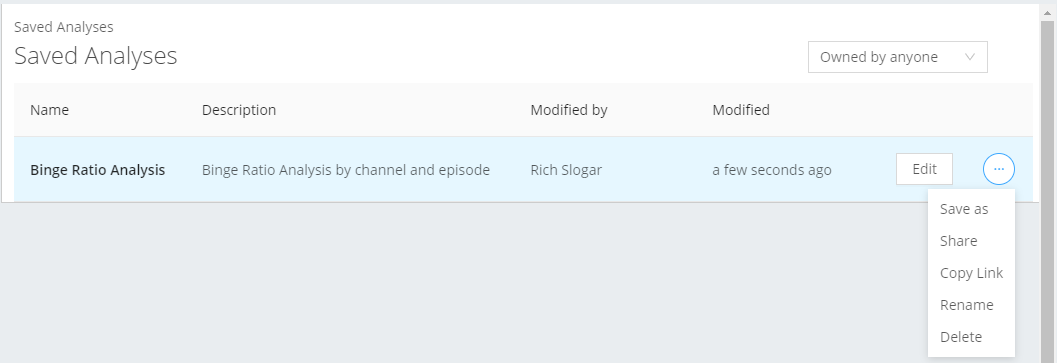Click the three-dot more options icon

(x=998, y=169)
